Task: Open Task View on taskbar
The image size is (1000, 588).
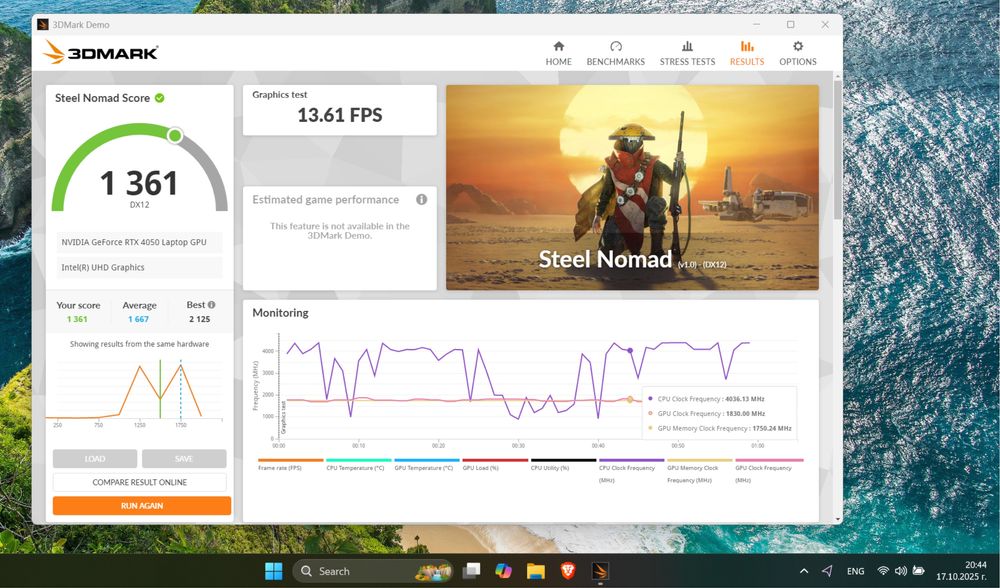Action: (471, 571)
